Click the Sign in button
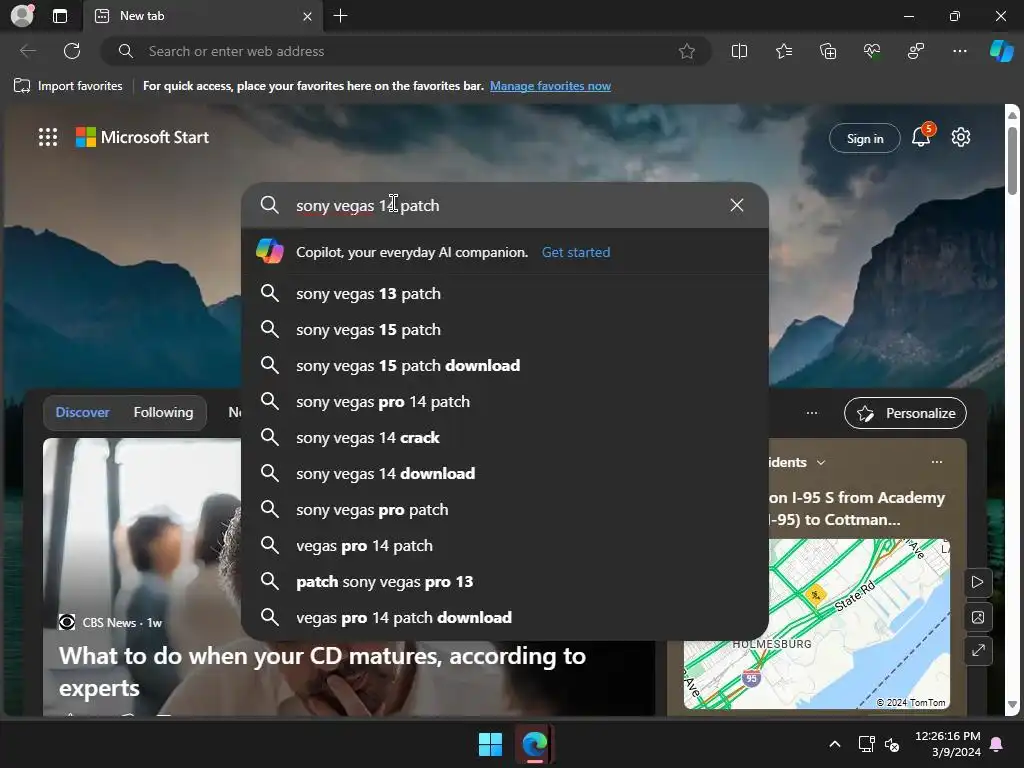The image size is (1024, 768). (865, 138)
